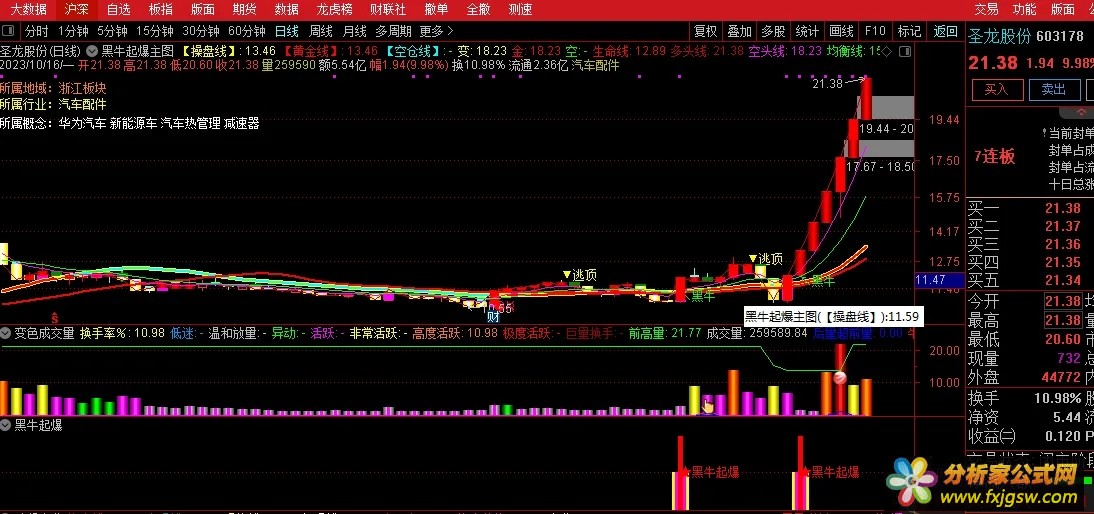Viewport: 1094px width, 514px height.
Task: Switch to 60分钟 chart period
Action: coord(247,31)
